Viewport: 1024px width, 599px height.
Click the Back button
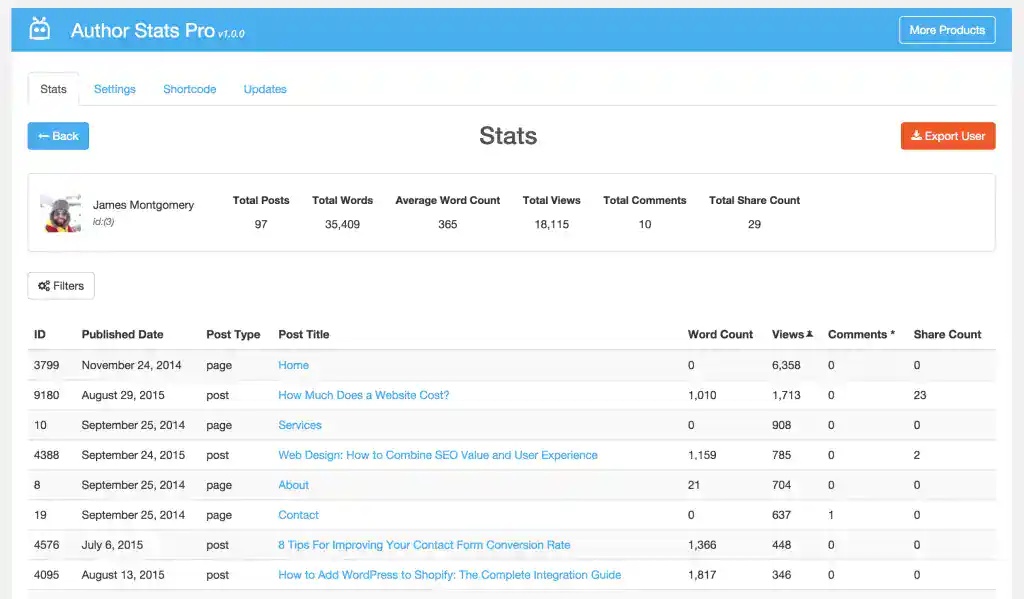[x=58, y=136]
